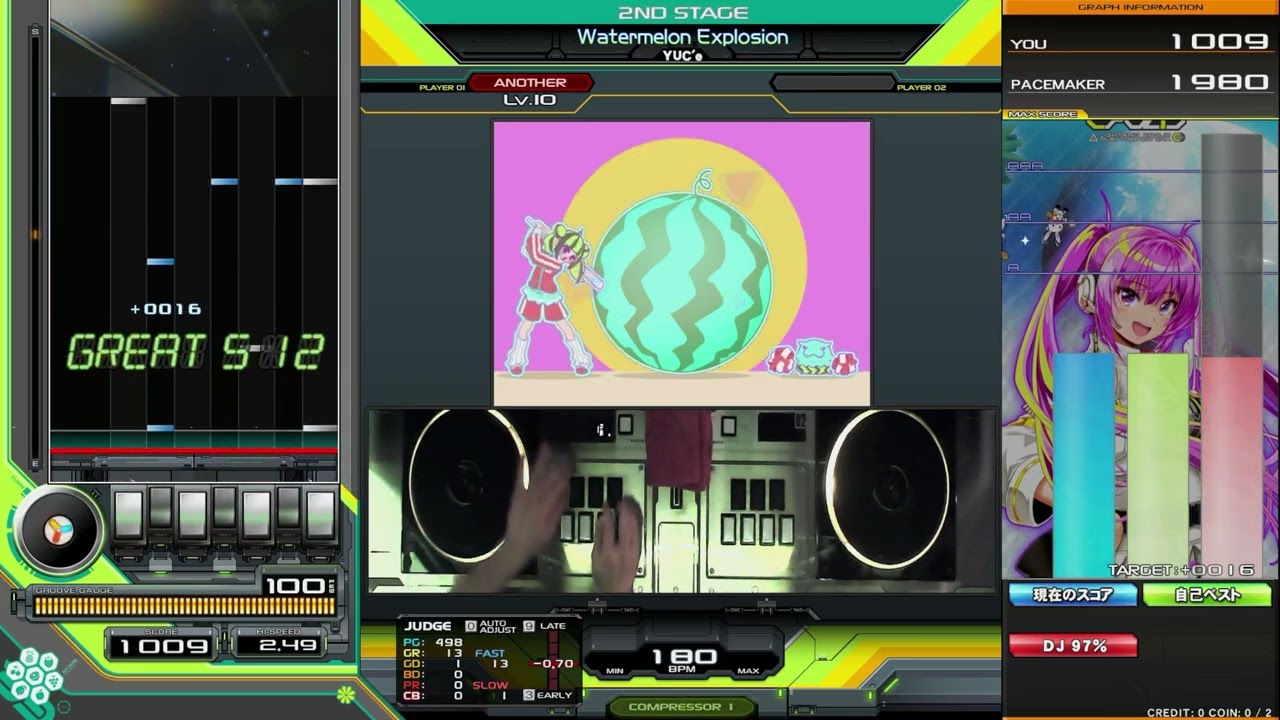This screenshot has height=720, width=1280.
Task: Click the MAX SCORE label
Action: tap(1042, 114)
